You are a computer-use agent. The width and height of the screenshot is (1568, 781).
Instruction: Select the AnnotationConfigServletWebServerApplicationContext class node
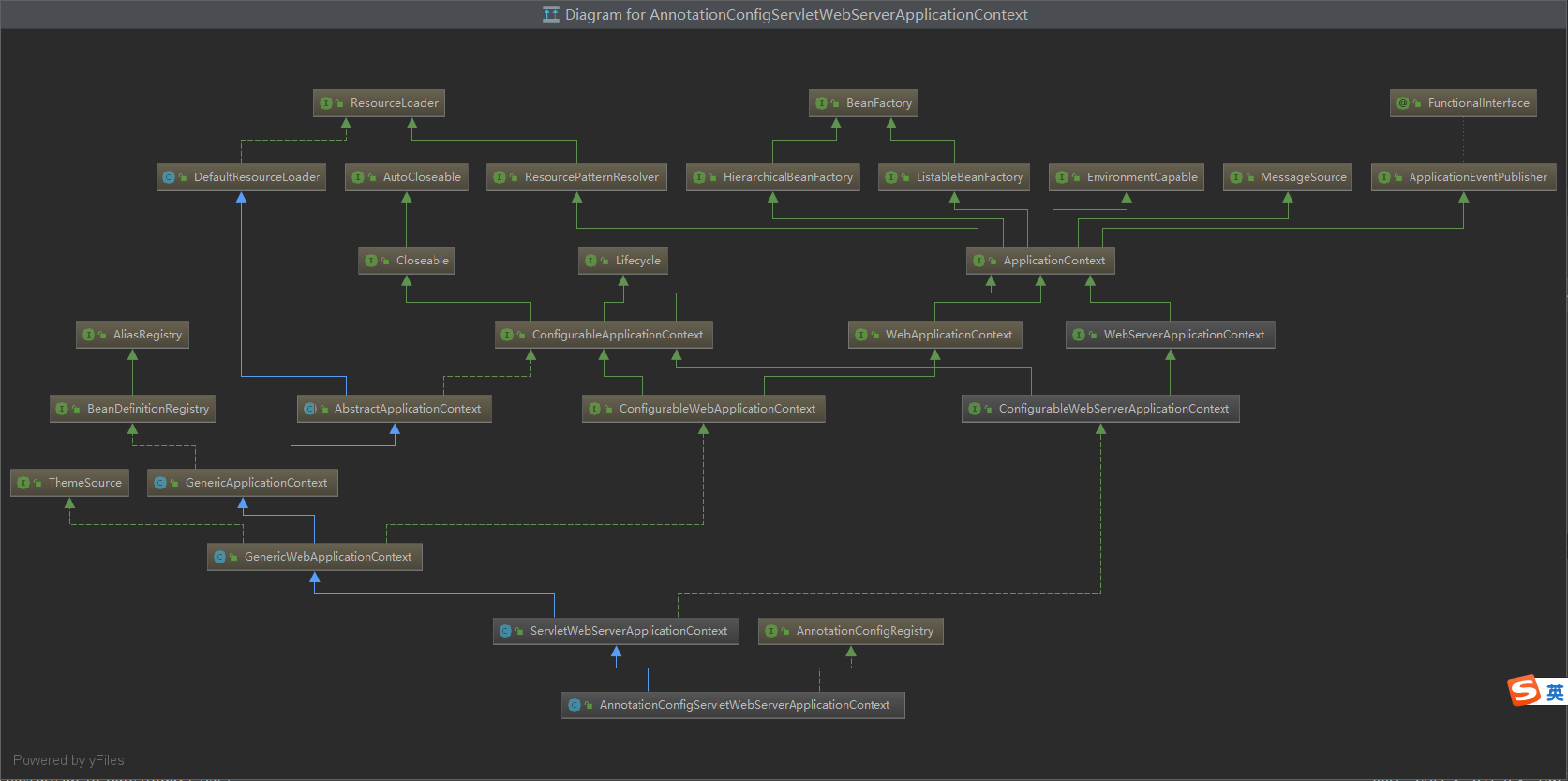tap(743, 705)
